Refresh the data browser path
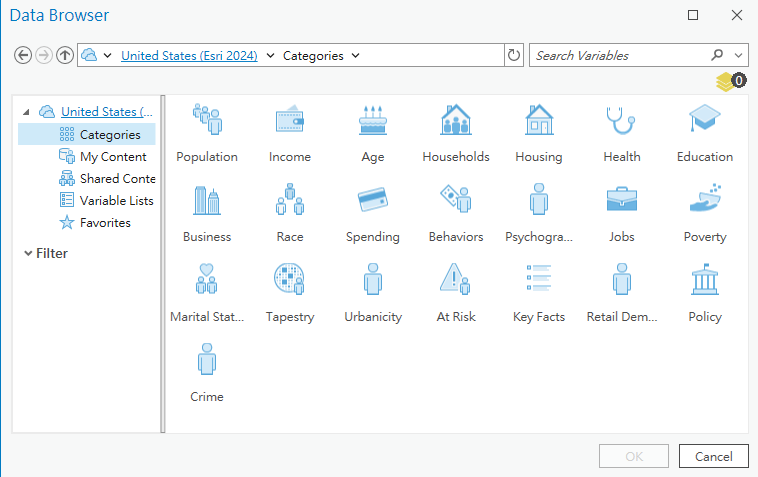Screen dimensions: 758x477 coord(514,56)
